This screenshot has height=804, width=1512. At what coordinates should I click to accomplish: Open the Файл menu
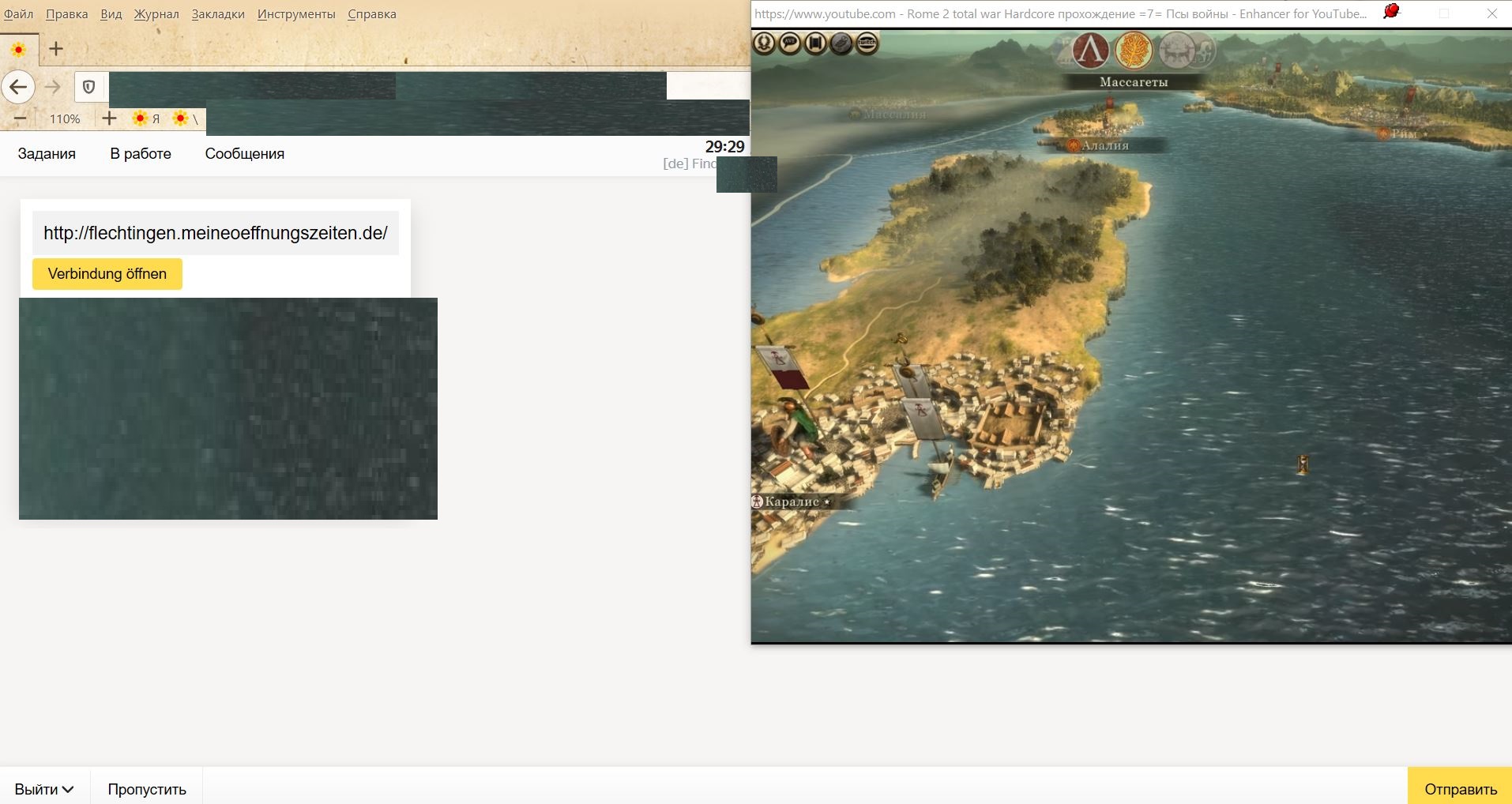click(x=19, y=14)
